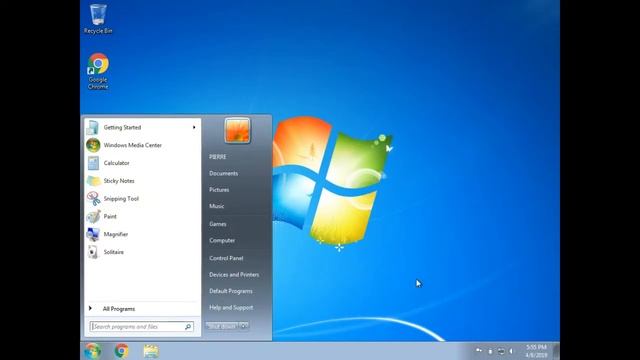Click the volume speaker tray icon
This screenshot has width=640, height=360.
[511, 351]
